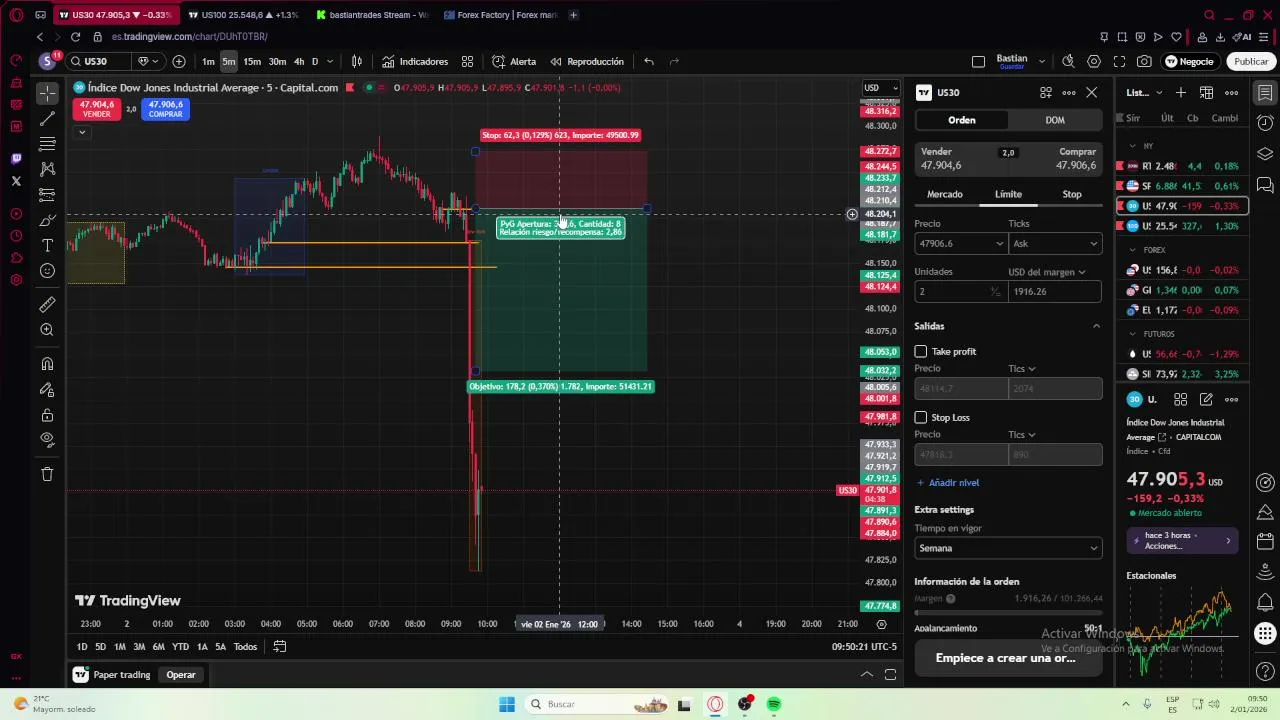This screenshot has width=1280, height=720.
Task: Switch to the DOM tab
Action: (1055, 120)
